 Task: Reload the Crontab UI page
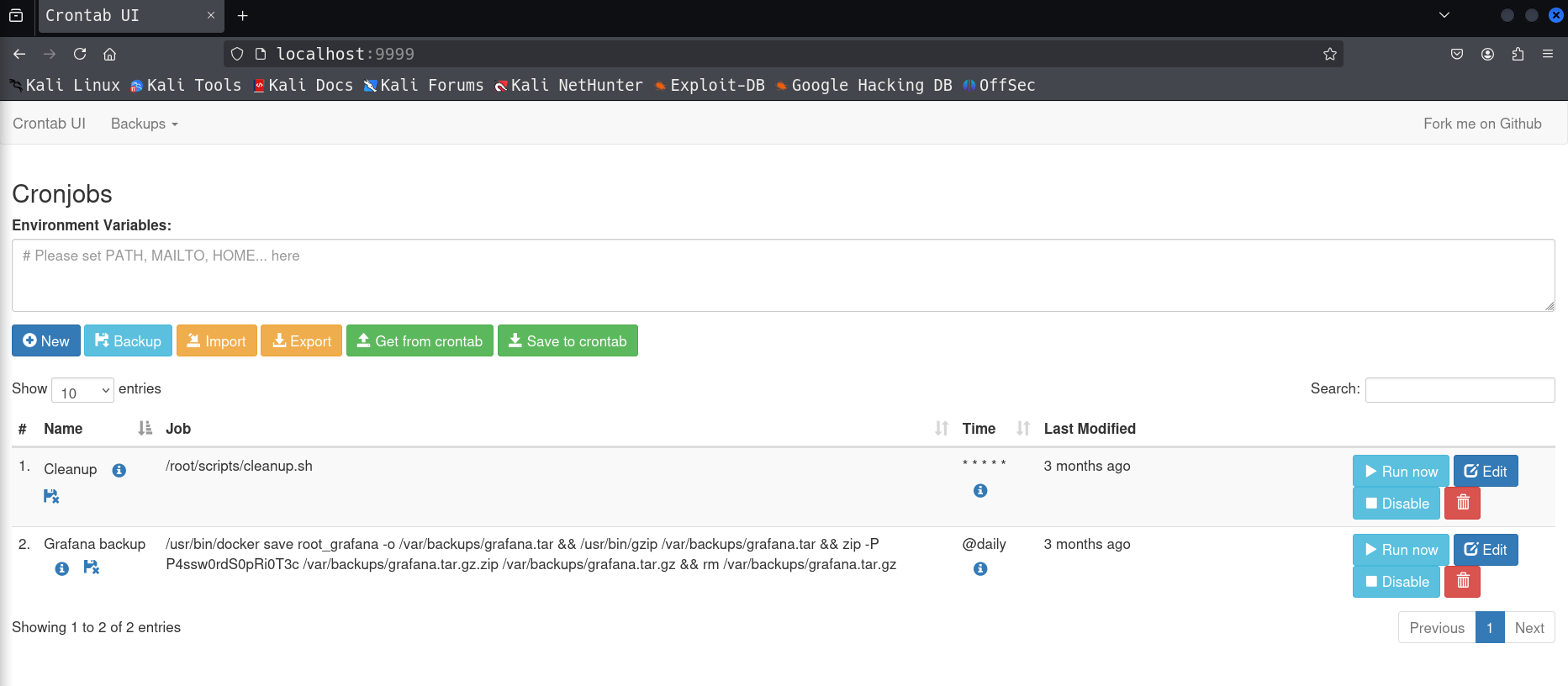80,54
